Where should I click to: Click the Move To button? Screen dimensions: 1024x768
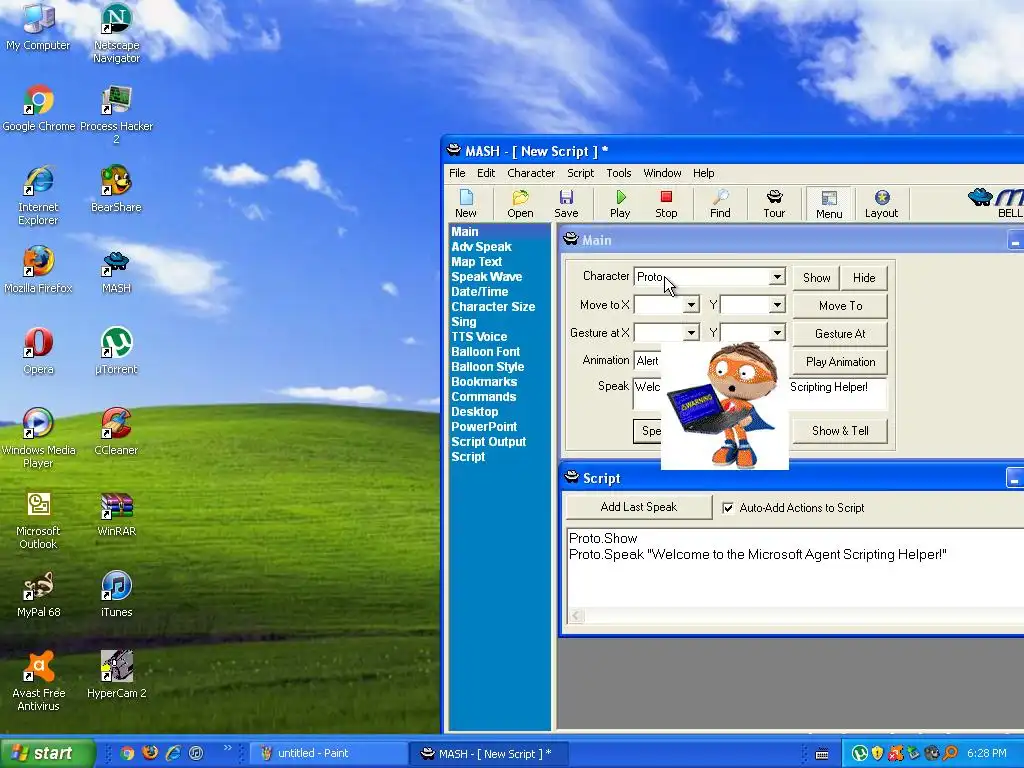(840, 306)
